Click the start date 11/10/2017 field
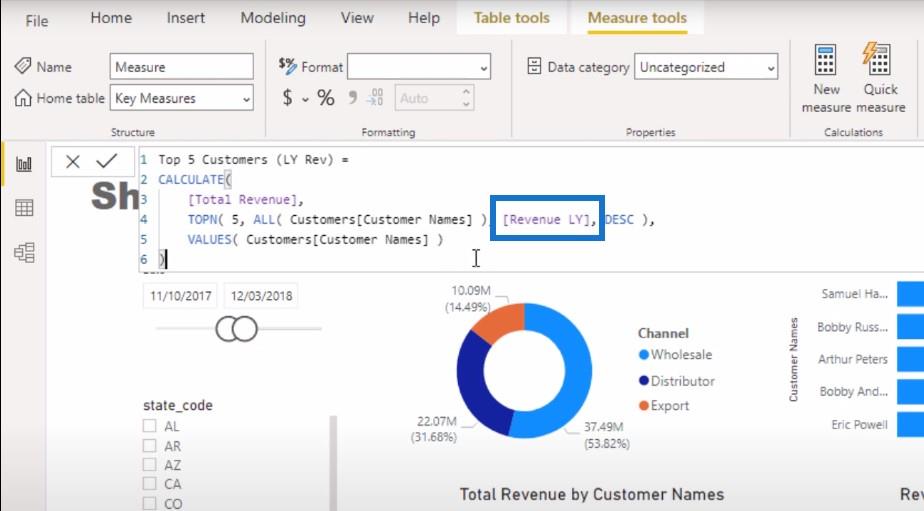The height and width of the screenshot is (511, 924). [x=180, y=296]
